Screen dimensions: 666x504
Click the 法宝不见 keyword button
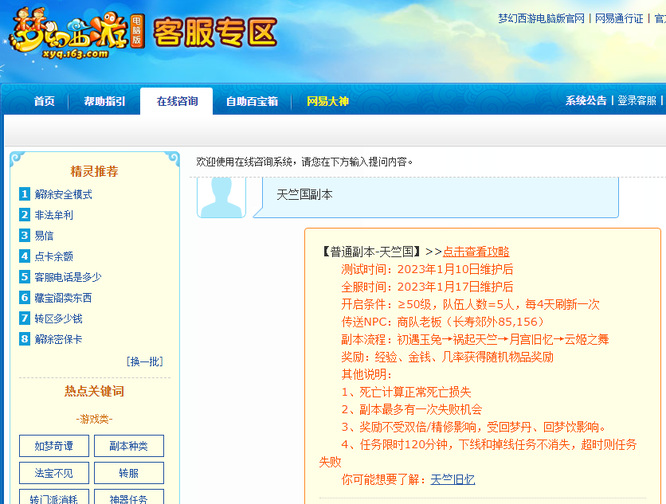point(54,473)
